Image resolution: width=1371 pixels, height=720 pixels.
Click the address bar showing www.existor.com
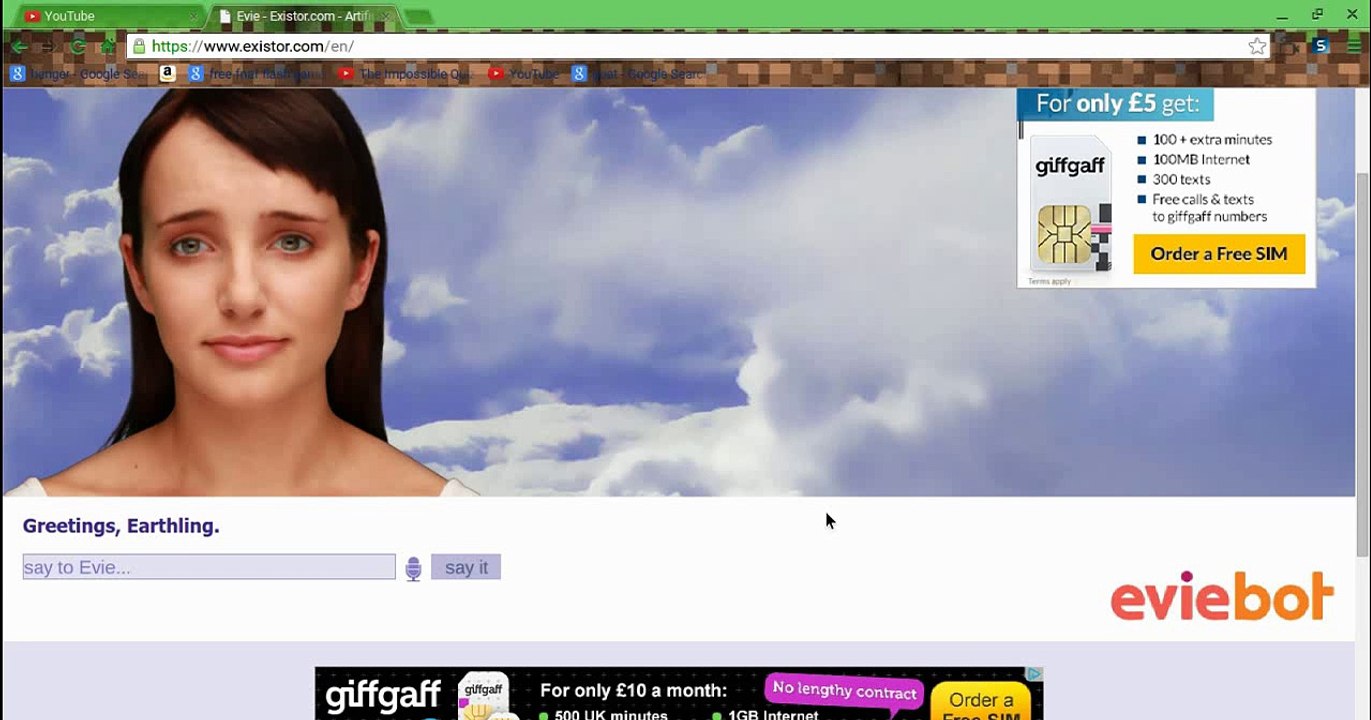pos(698,46)
